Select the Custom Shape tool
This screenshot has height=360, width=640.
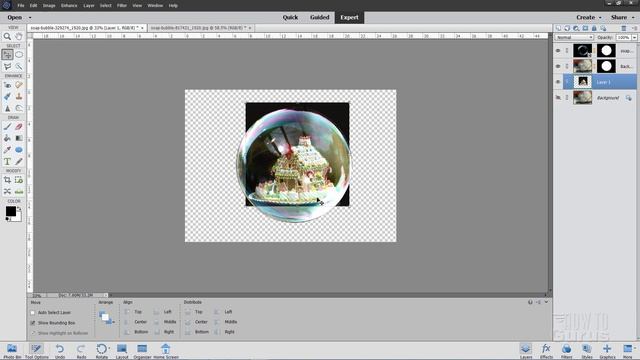[19, 150]
